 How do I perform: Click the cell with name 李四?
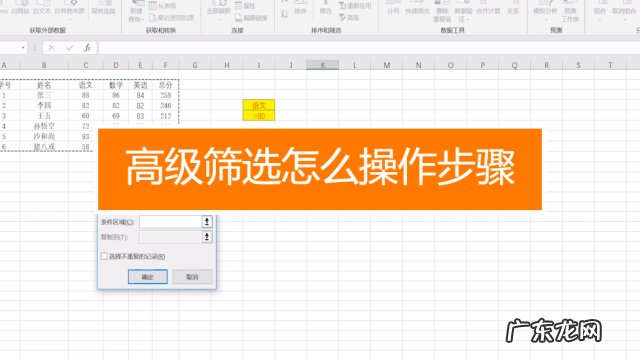click(x=44, y=105)
